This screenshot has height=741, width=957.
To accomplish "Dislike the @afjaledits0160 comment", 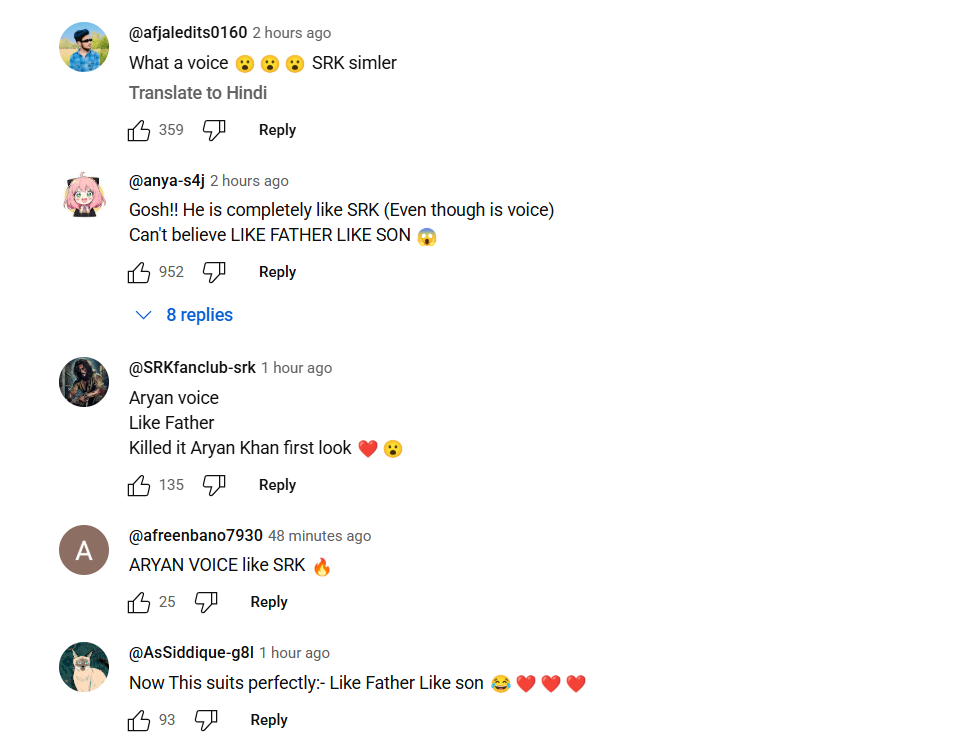I will [214, 130].
